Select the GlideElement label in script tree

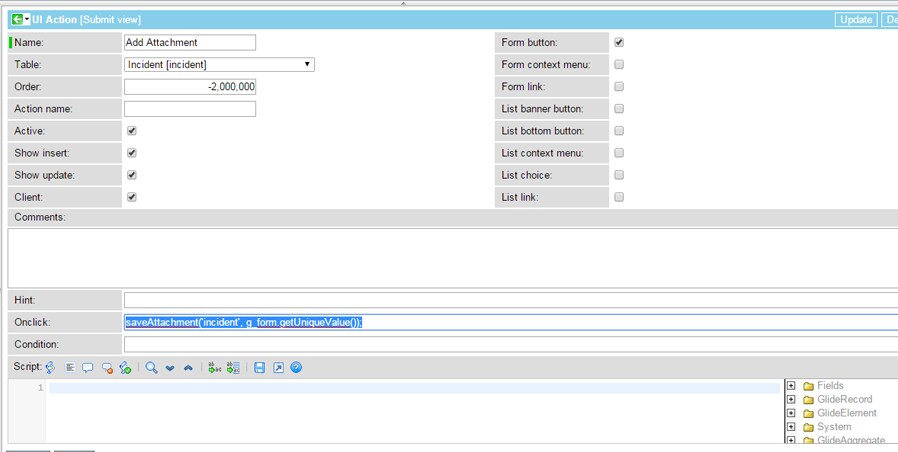[x=847, y=413]
